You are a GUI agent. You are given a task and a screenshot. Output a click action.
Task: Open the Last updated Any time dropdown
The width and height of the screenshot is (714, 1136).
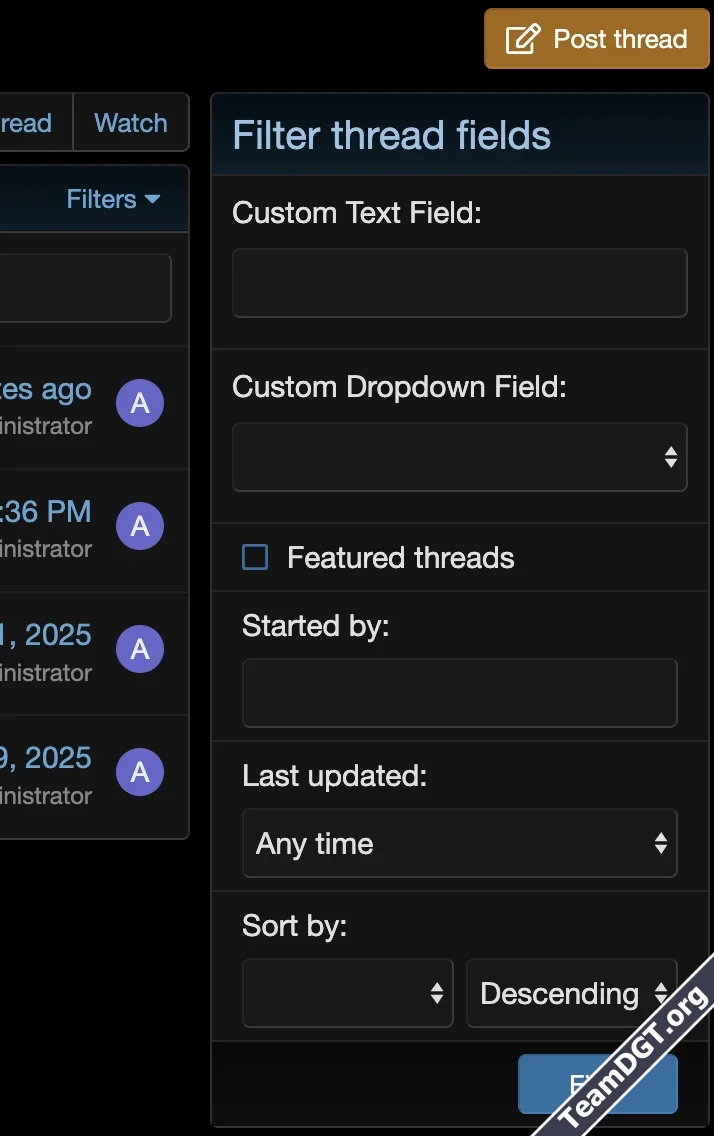click(459, 843)
